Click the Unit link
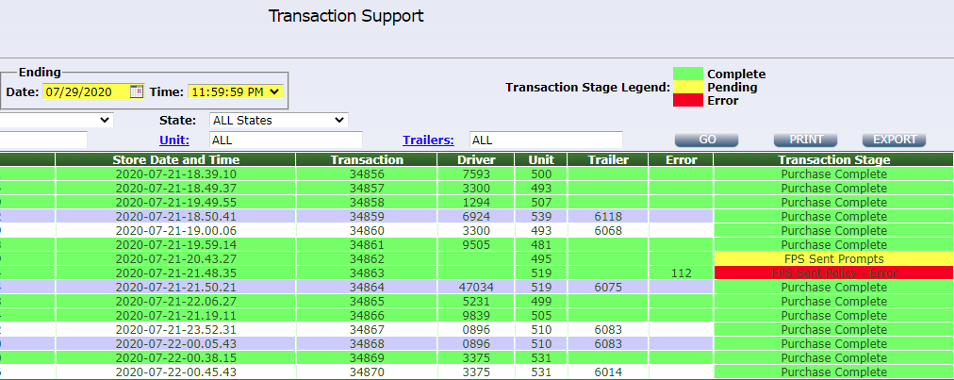The image size is (954, 380). pos(174,140)
